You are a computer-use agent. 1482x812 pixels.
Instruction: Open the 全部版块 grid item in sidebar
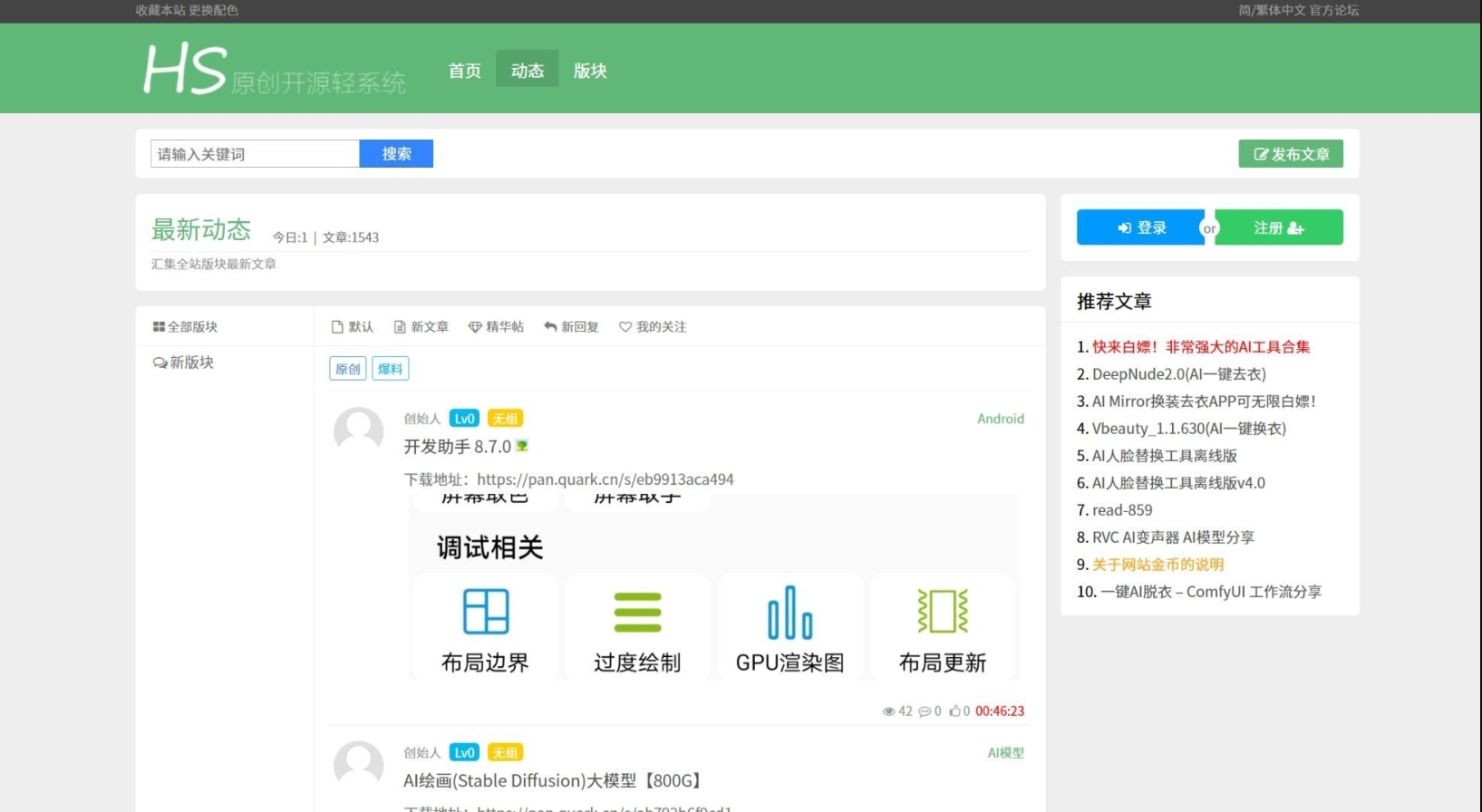click(185, 326)
